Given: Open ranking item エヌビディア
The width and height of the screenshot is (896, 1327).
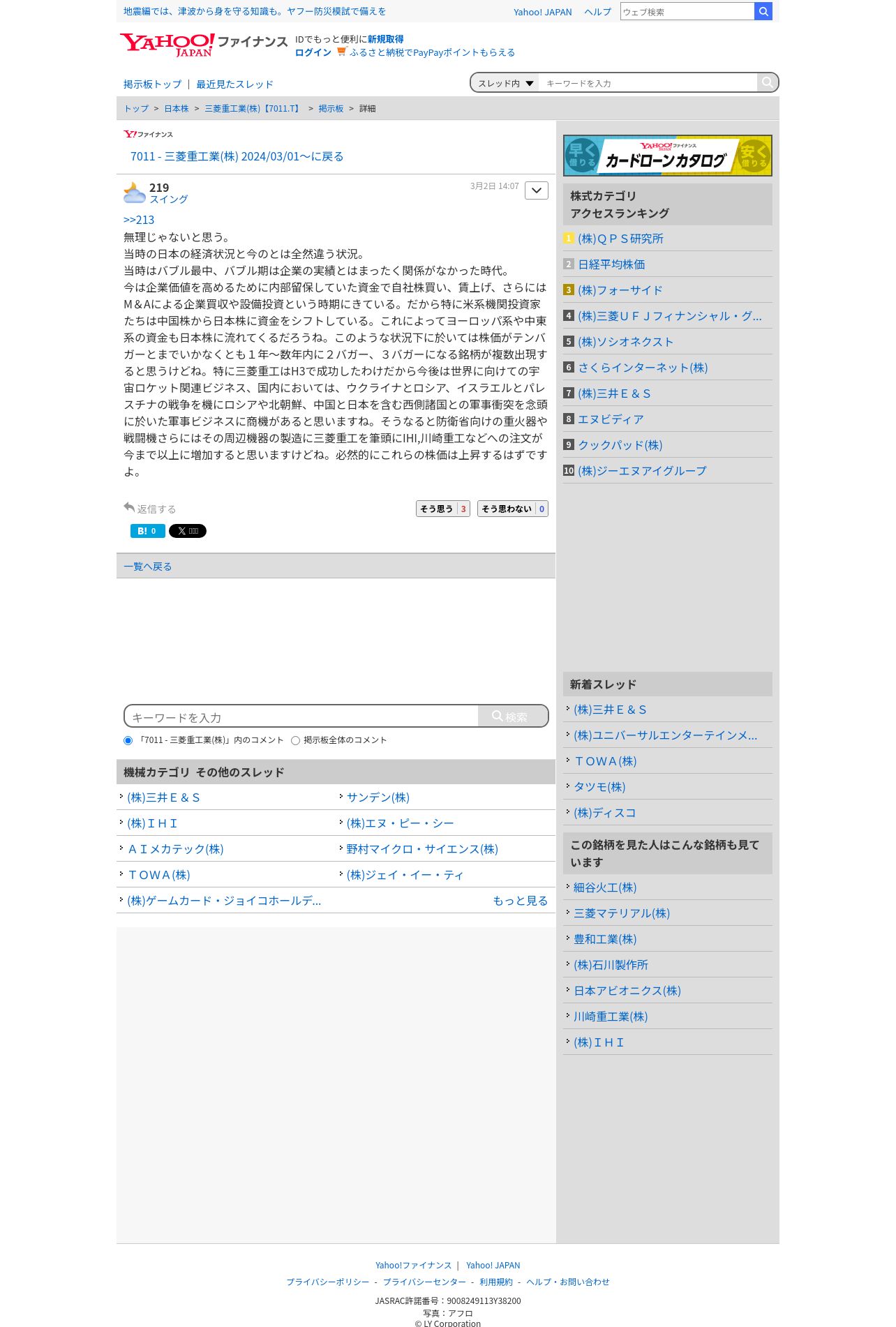Looking at the screenshot, I should point(611,419).
